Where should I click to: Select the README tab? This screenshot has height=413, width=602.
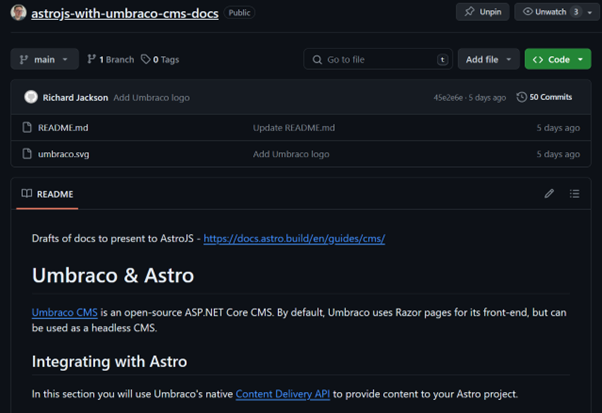pyautogui.click(x=47, y=194)
